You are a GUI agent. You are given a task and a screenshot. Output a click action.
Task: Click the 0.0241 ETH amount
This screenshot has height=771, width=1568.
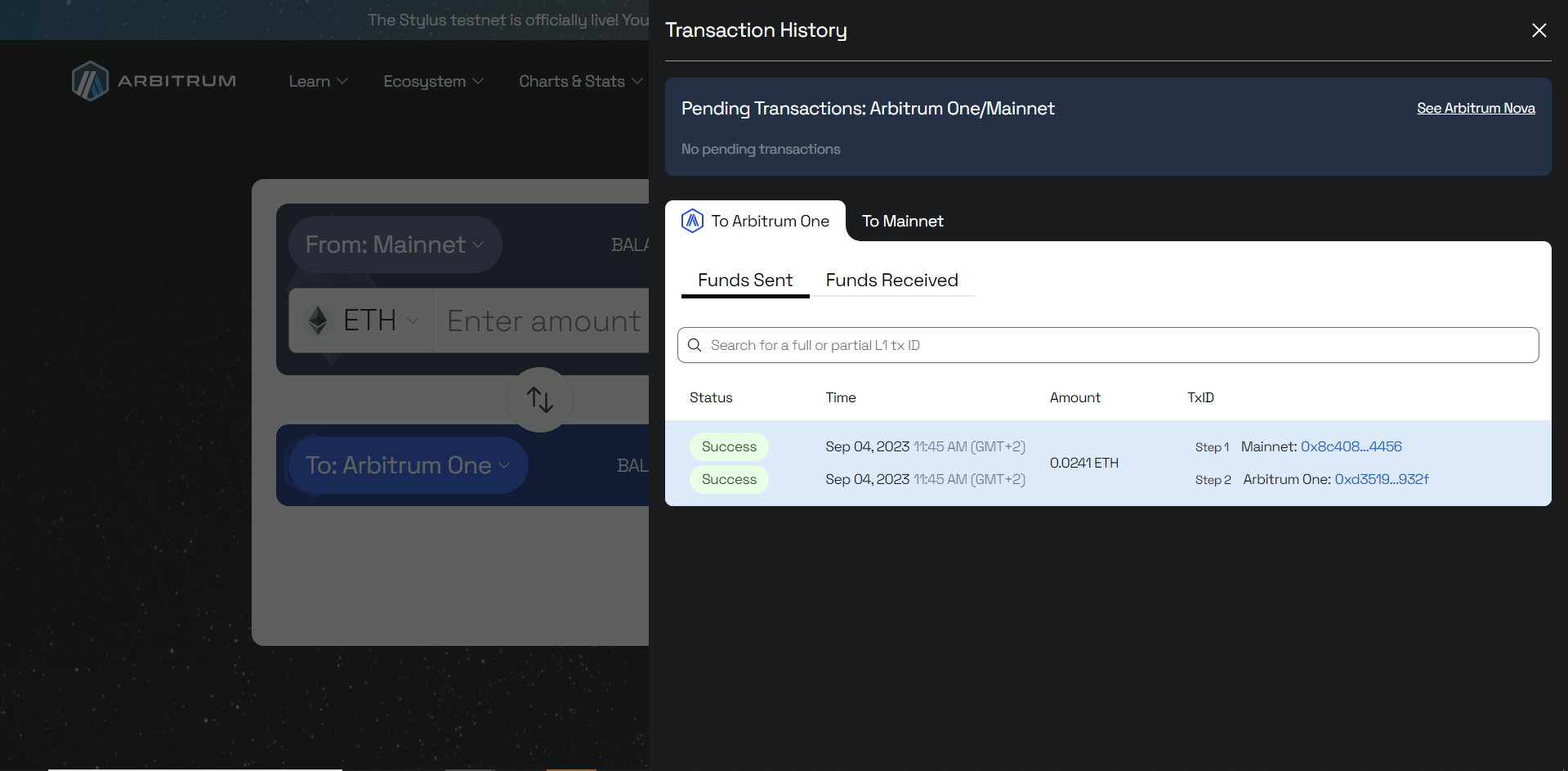[1083, 463]
